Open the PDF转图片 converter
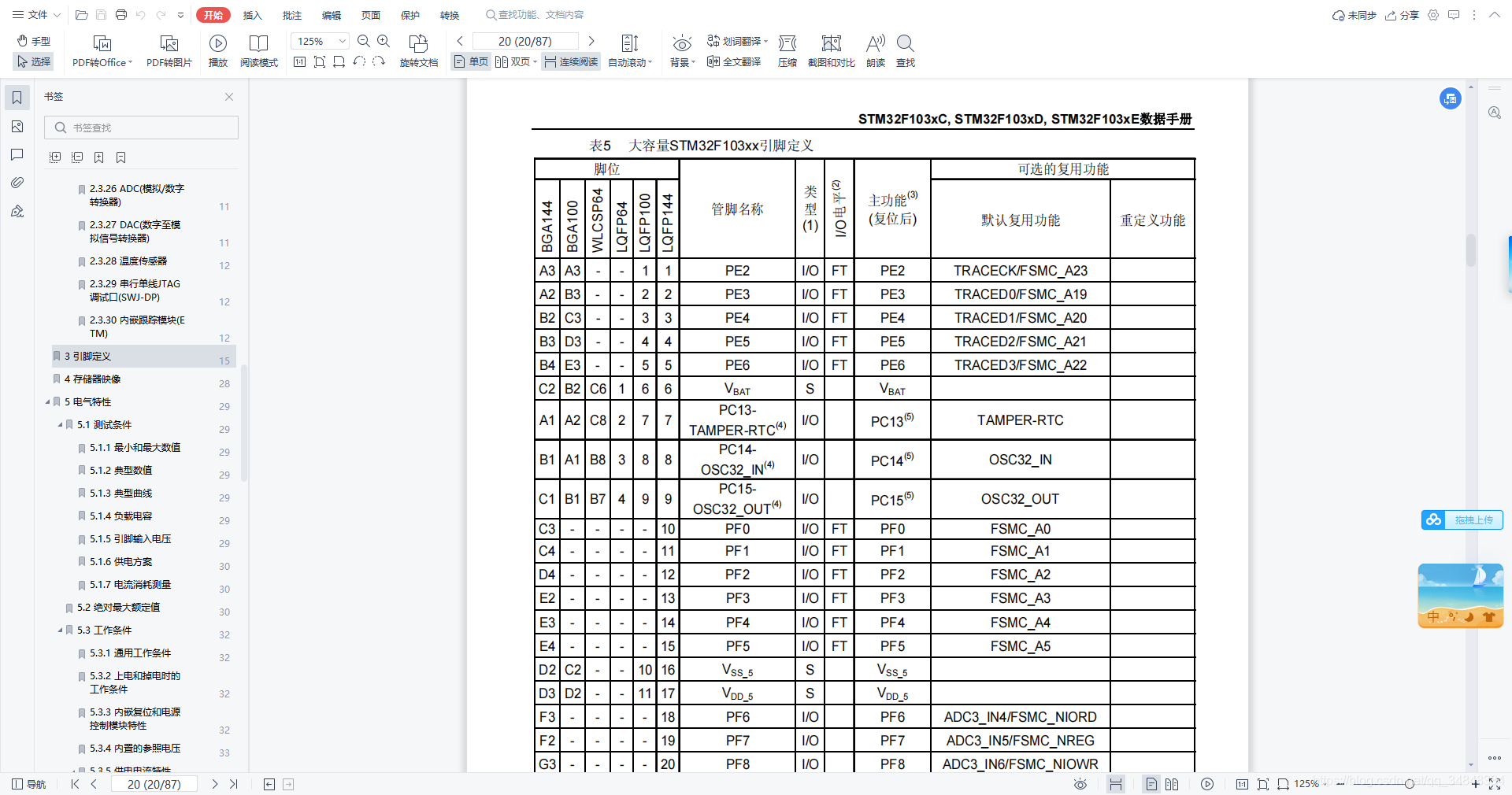This screenshot has width=1512, height=795. pos(169,51)
